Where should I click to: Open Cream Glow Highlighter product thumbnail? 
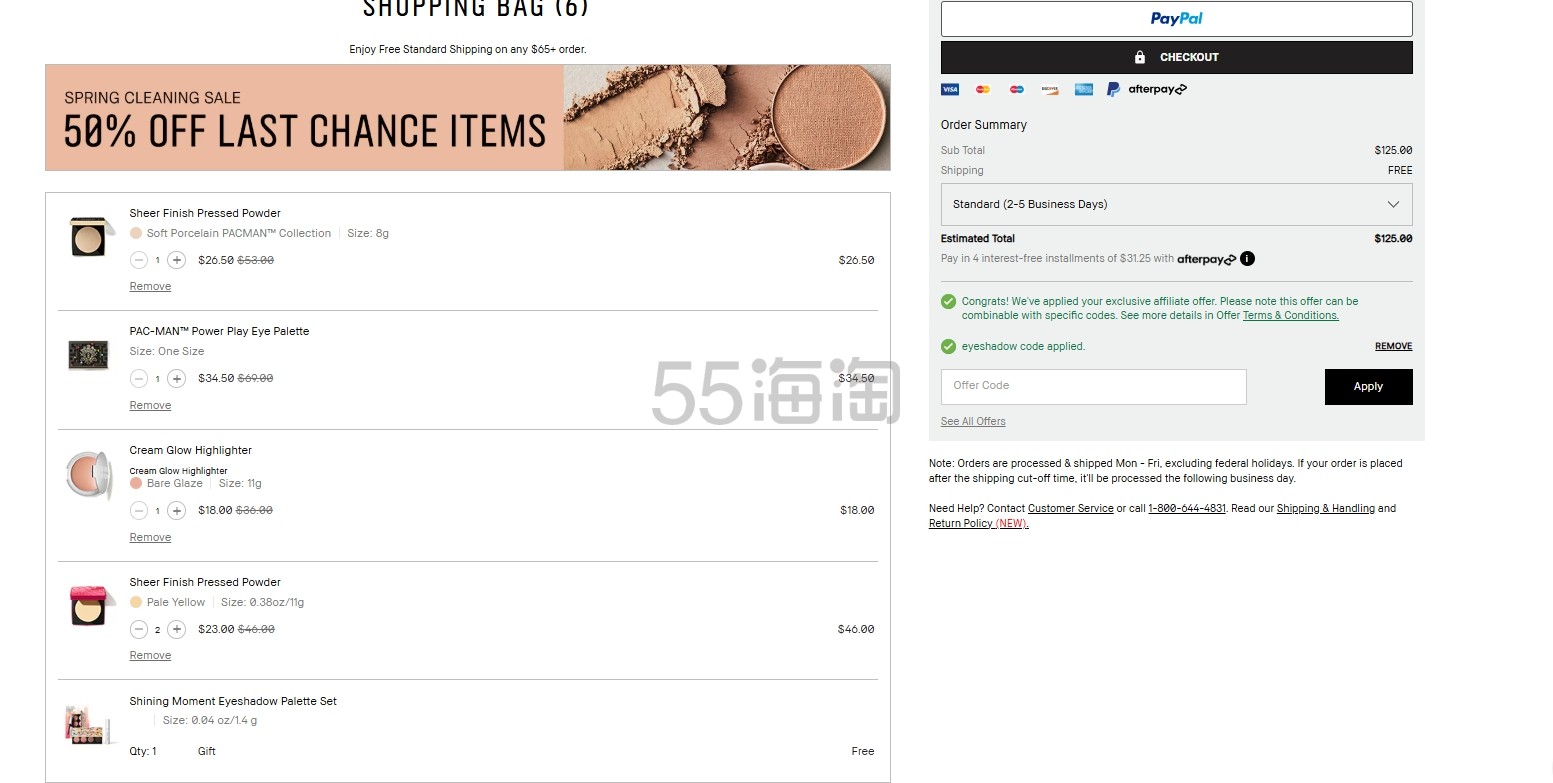click(88, 475)
